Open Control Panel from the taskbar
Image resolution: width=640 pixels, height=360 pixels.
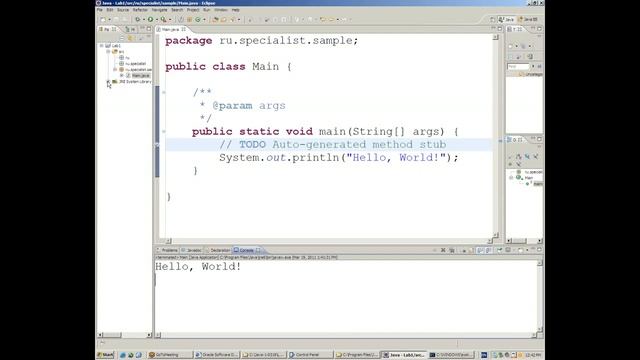(x=310, y=355)
